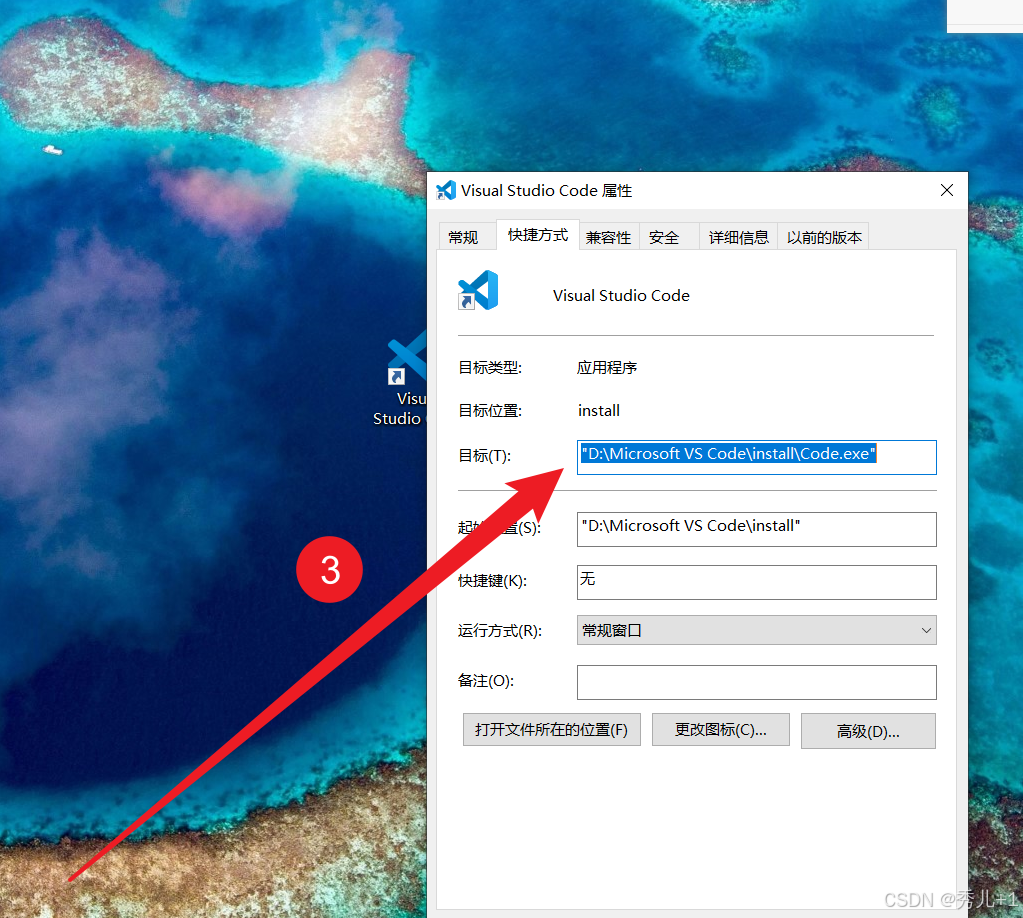
Task: Click inside the 快捷键 field showing 无
Action: point(756,582)
